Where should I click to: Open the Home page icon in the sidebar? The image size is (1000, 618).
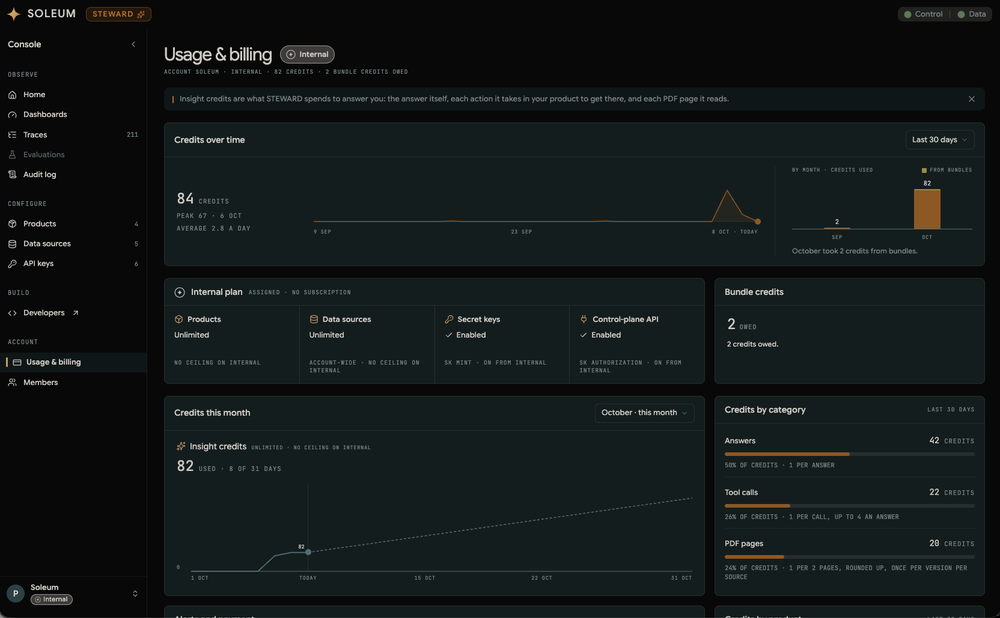pos(12,94)
